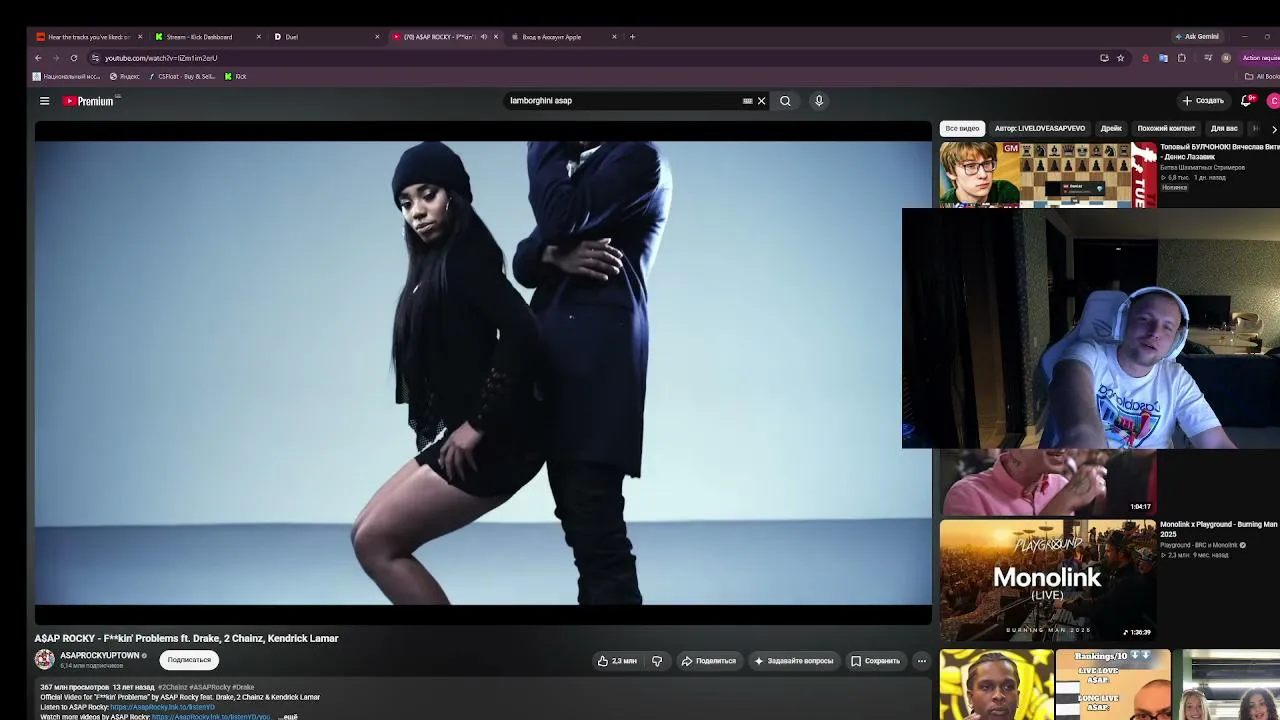Mute the ASAP ROCKY tab audio

click(x=483, y=37)
